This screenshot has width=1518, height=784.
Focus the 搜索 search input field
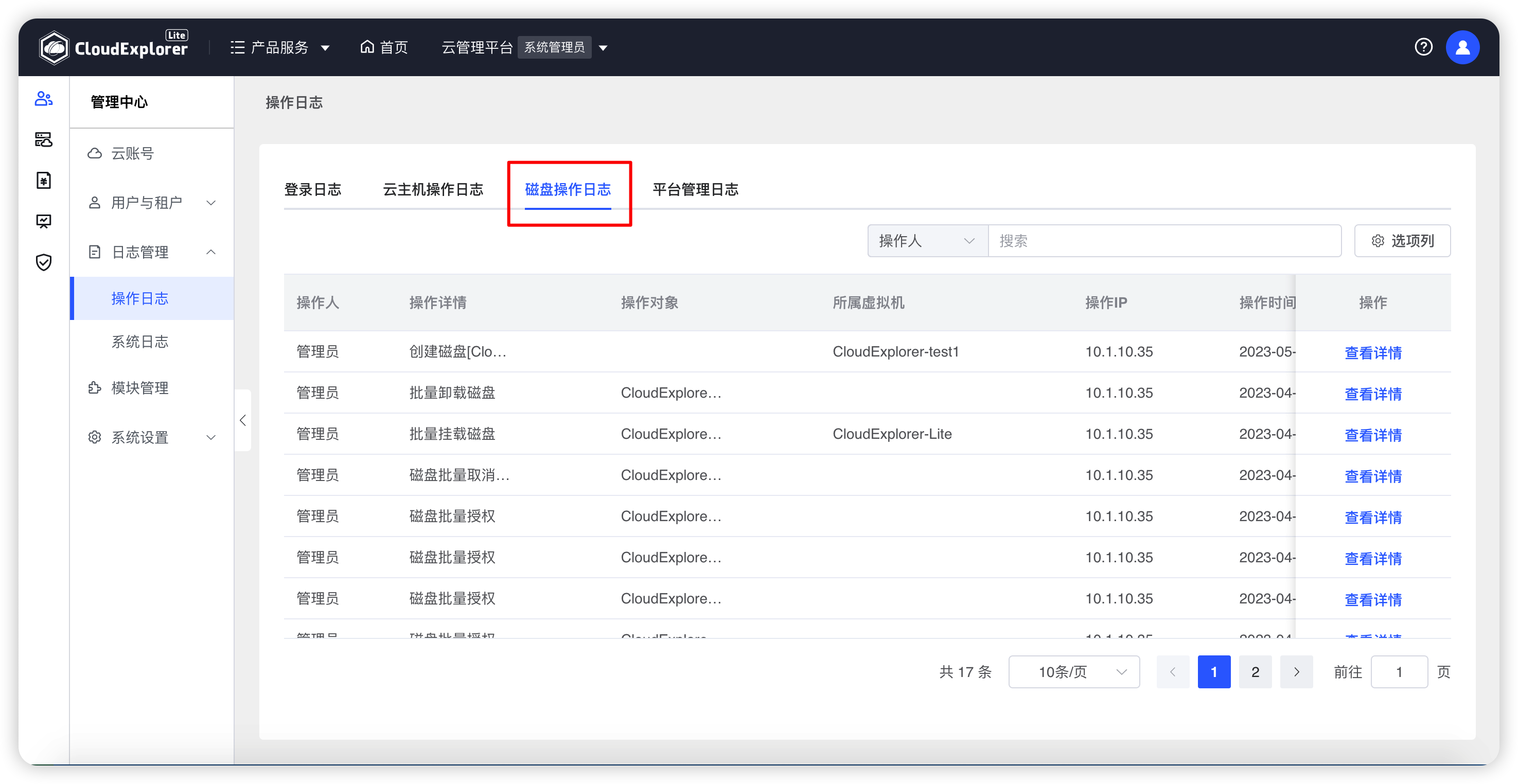(1164, 240)
